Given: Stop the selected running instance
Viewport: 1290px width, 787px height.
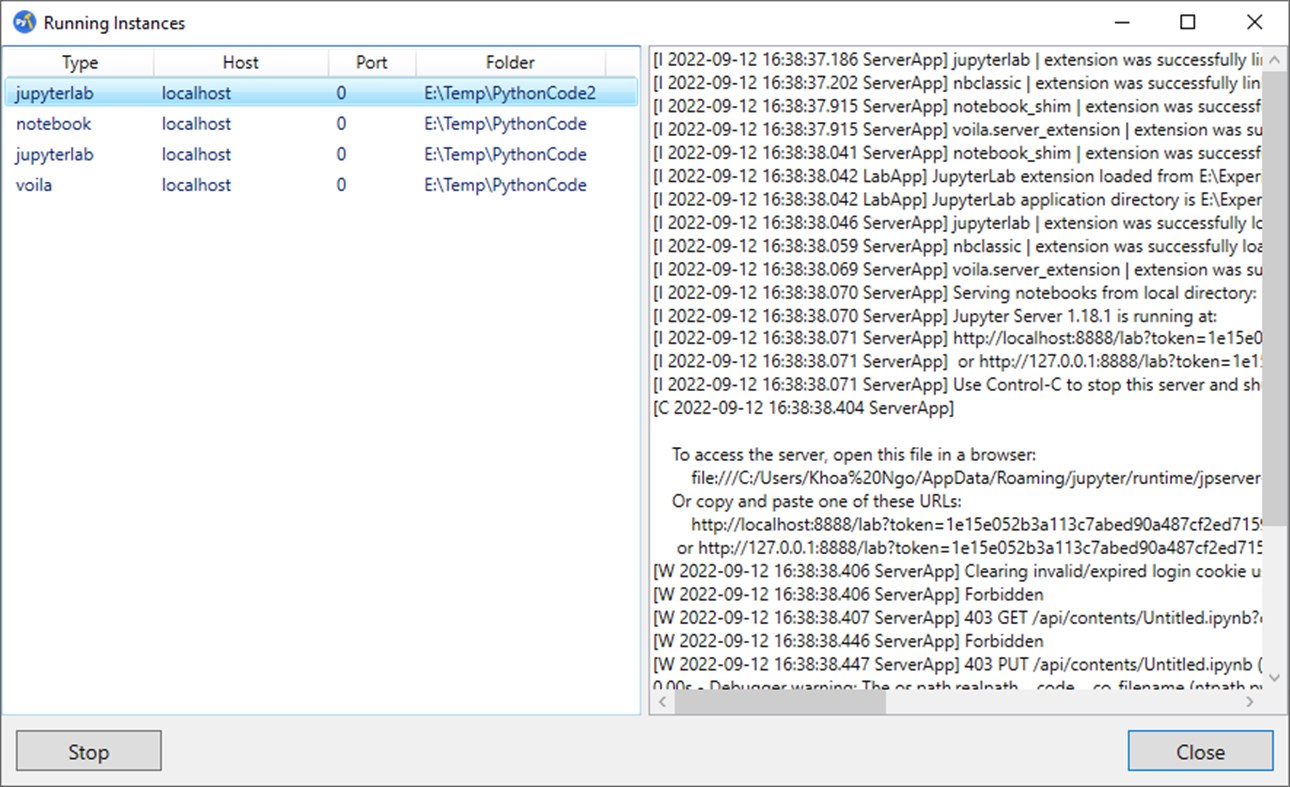Looking at the screenshot, I should coord(88,751).
